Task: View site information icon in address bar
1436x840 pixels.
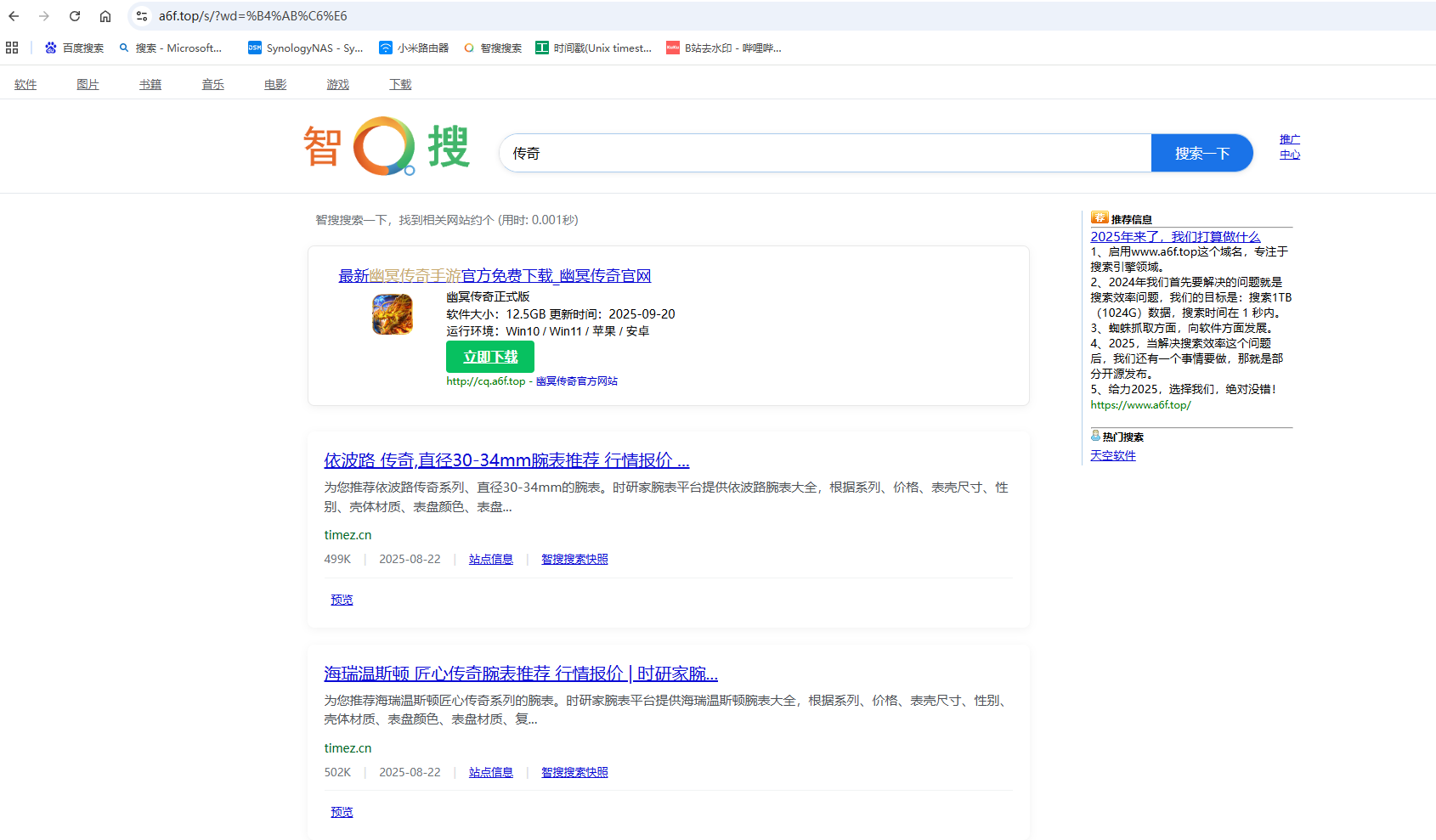Action: (142, 16)
